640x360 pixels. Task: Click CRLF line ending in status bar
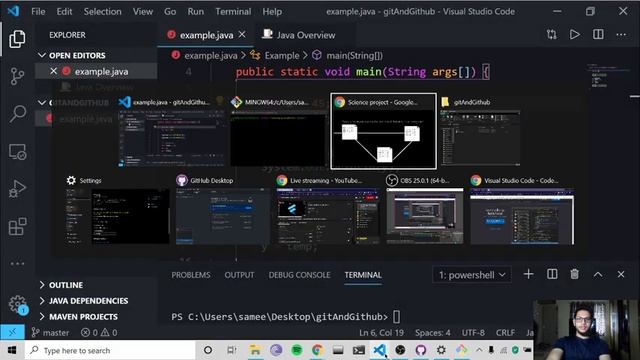point(505,333)
